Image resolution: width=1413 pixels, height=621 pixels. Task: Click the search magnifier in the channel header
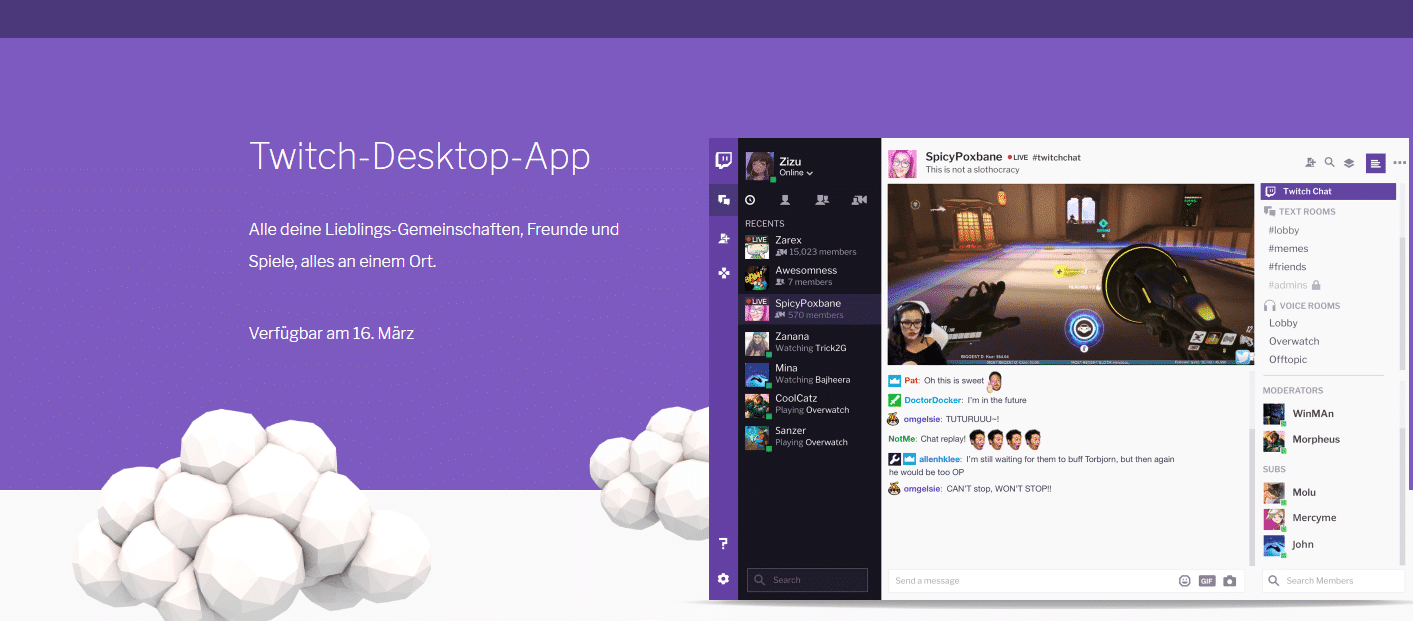coord(1329,162)
